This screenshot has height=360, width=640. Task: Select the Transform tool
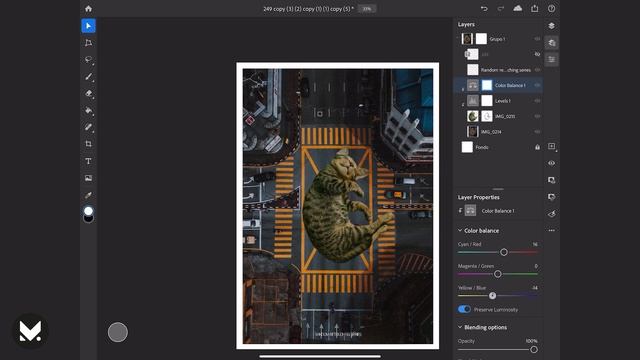tap(88, 43)
